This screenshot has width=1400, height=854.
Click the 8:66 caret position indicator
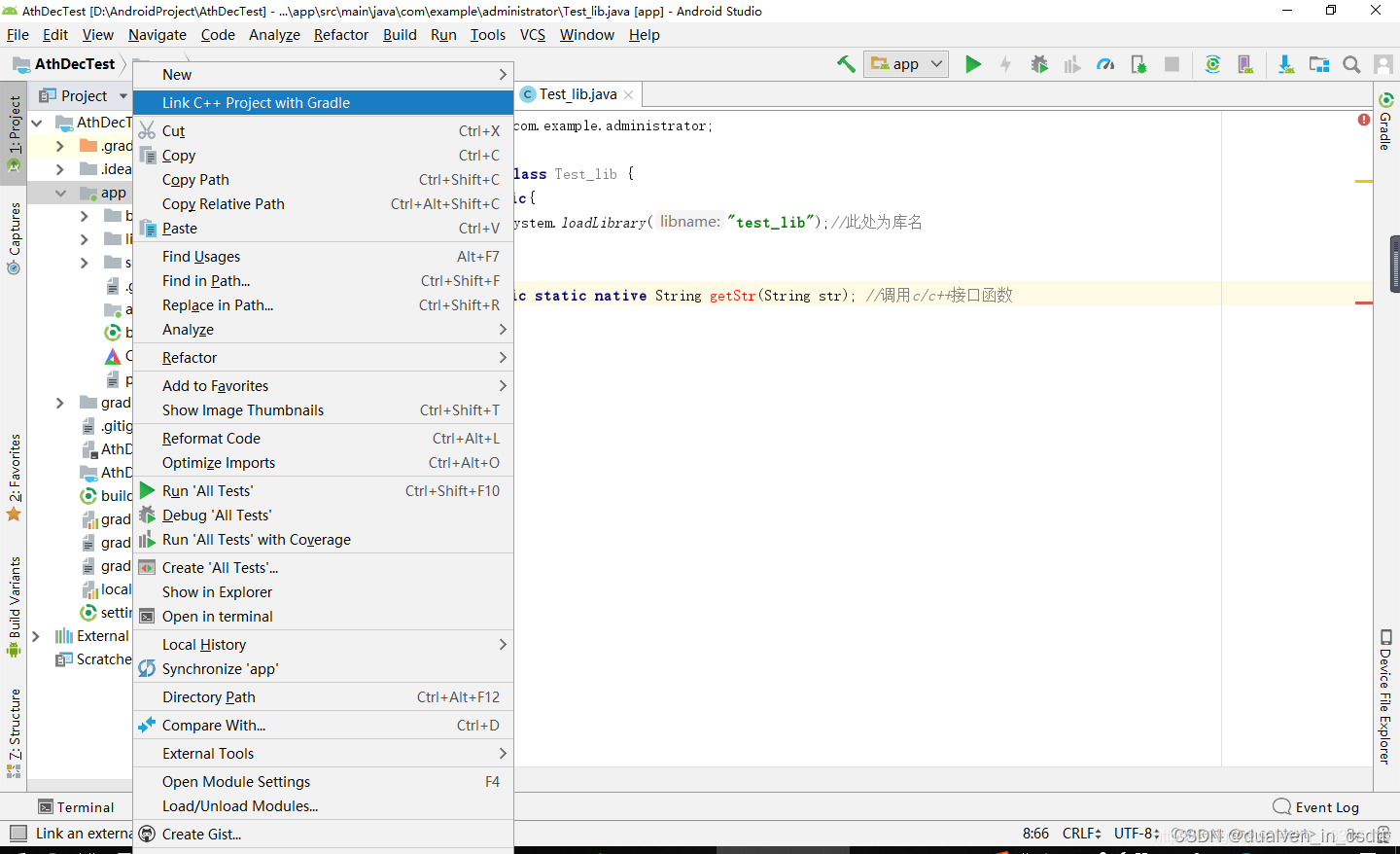click(1035, 834)
